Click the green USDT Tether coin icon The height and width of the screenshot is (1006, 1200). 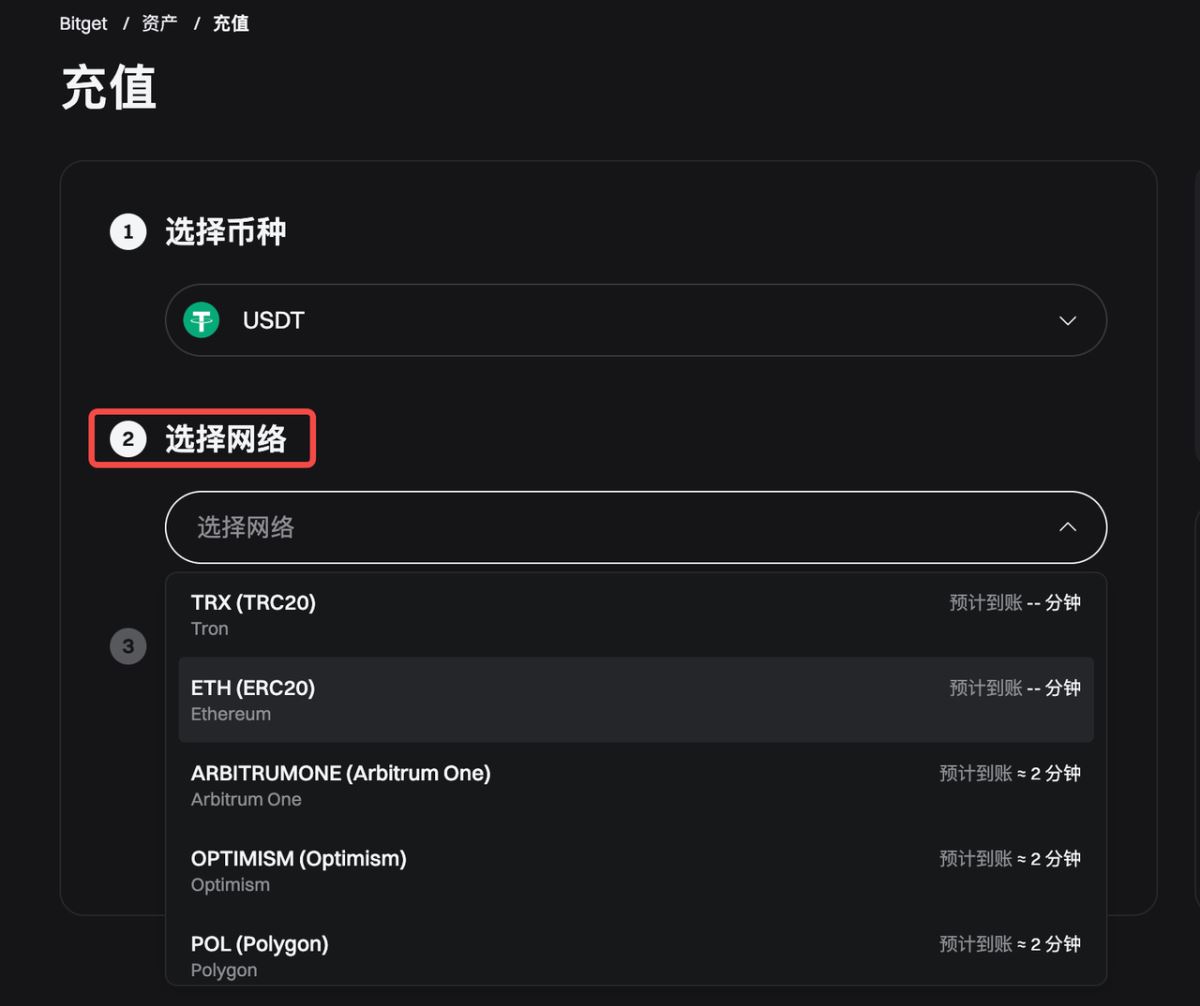pyautogui.click(x=200, y=320)
